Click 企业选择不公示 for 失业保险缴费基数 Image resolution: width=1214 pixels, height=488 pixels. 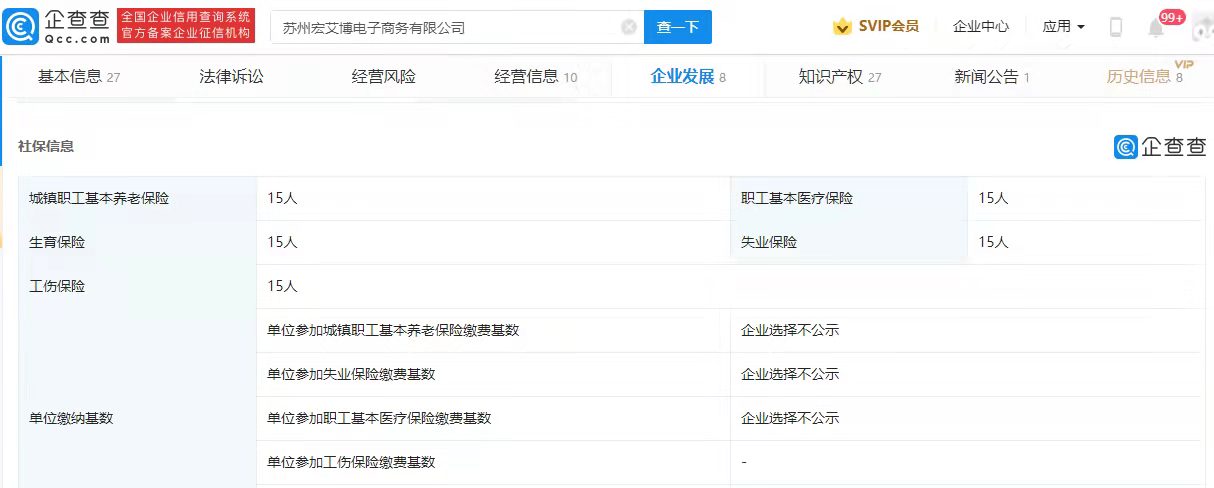[790, 374]
